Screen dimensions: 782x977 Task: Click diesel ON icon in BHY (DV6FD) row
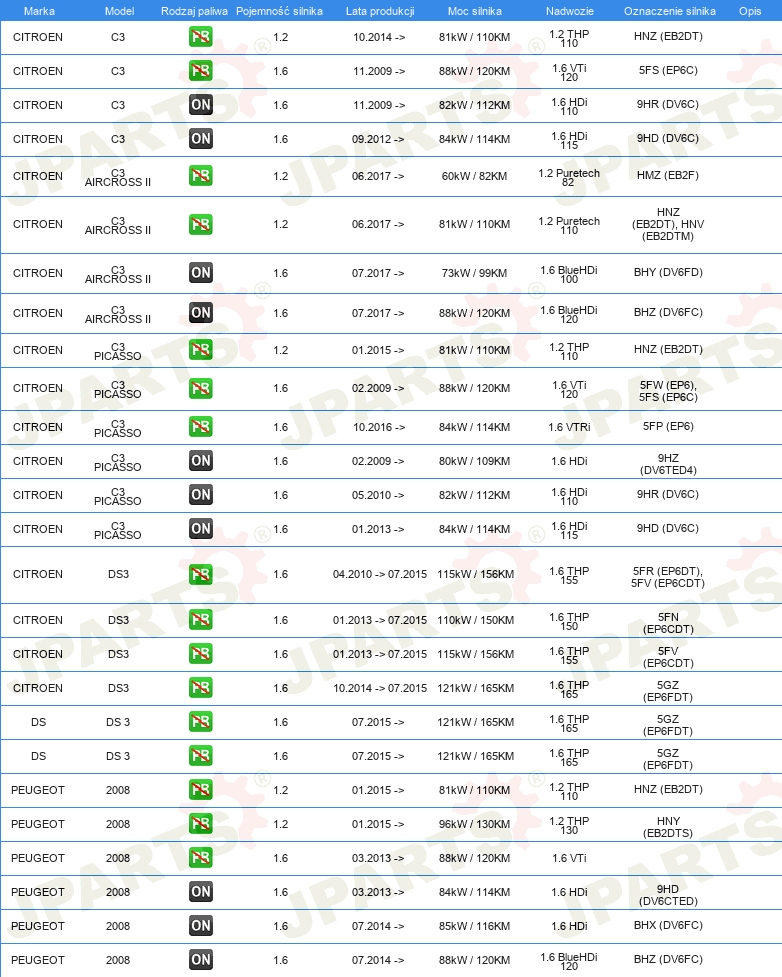[x=201, y=272]
